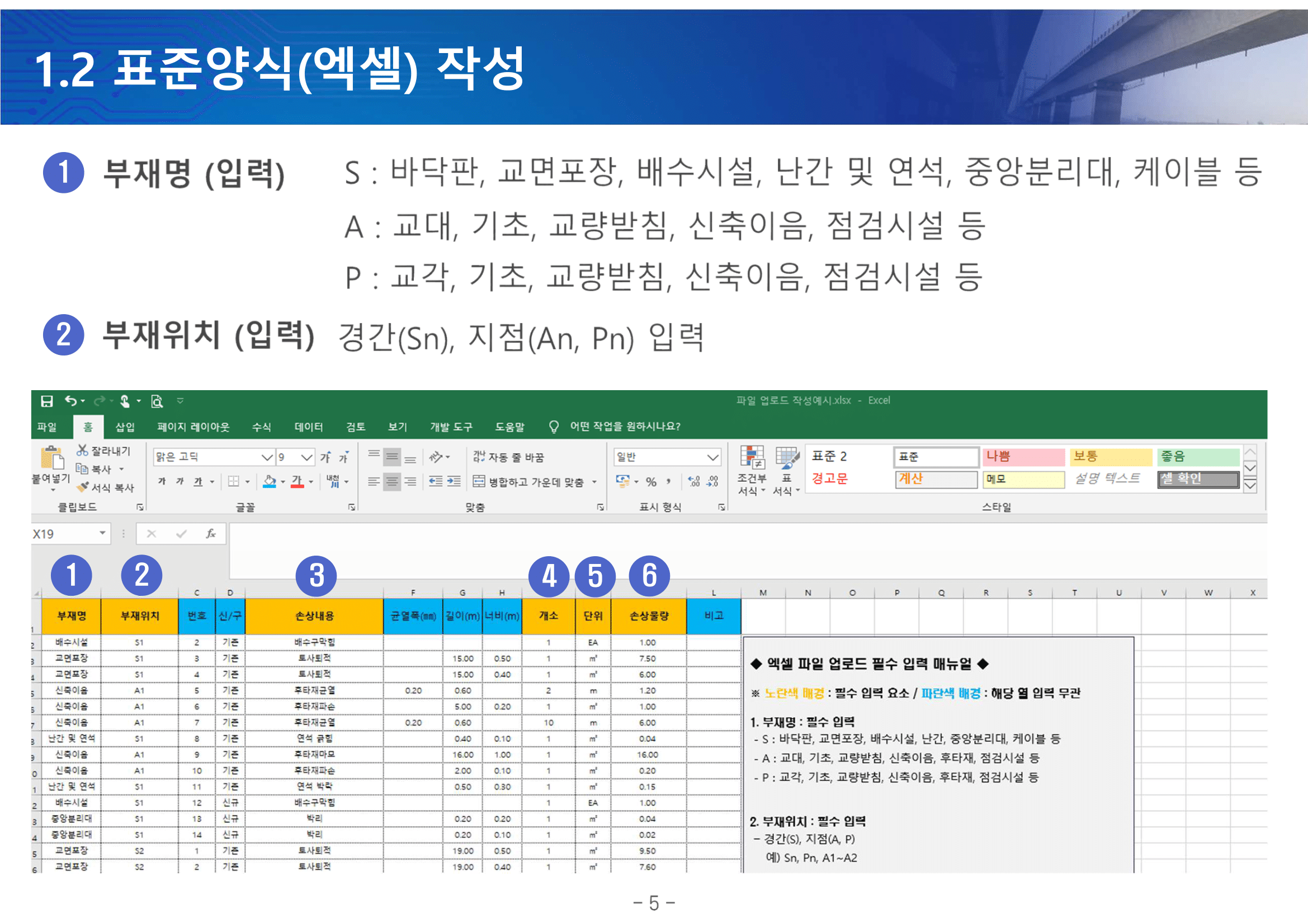Open the Paste options dropdown arrow
Screen dimensions: 1308x924
point(53,490)
